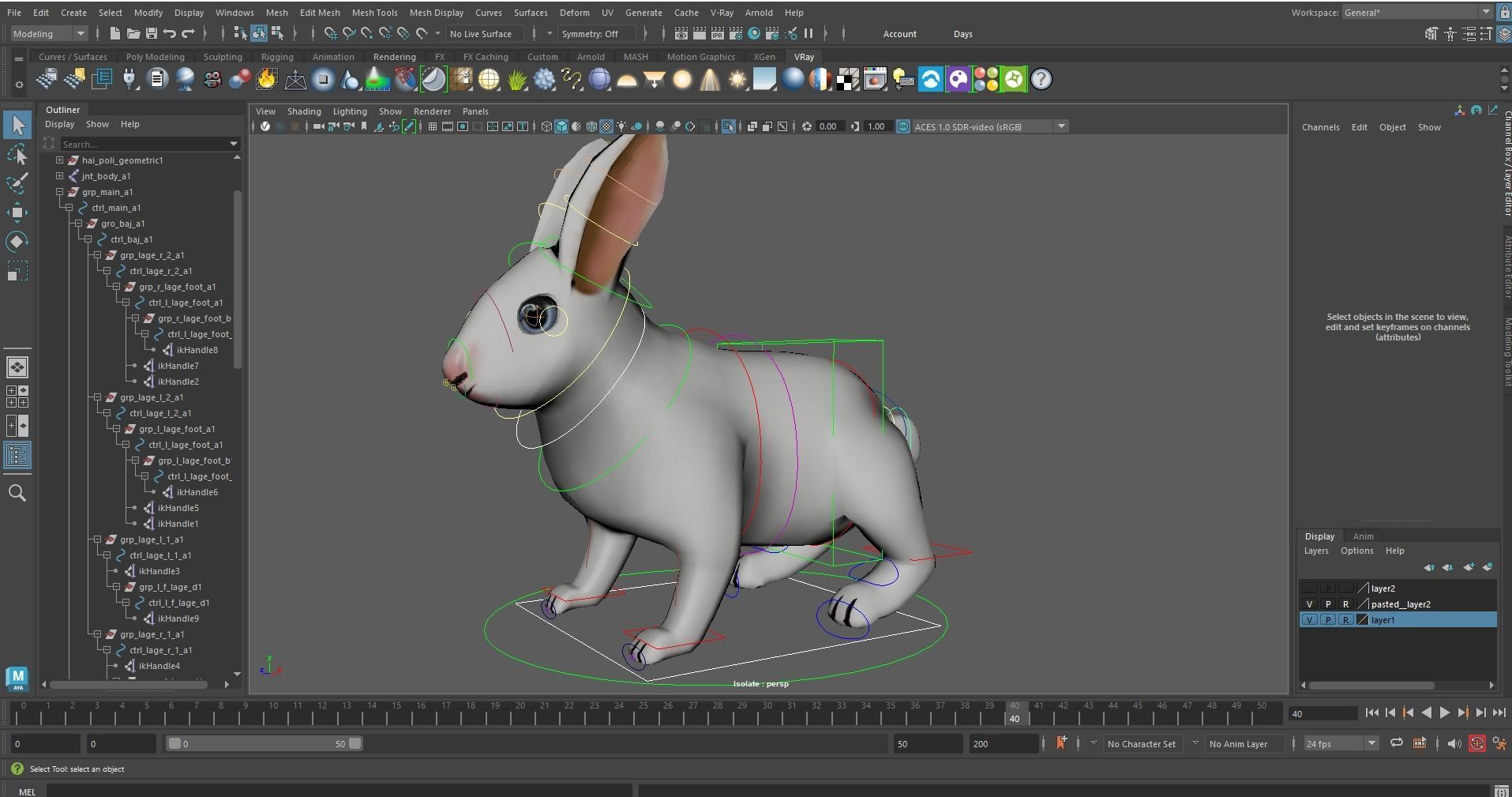Open Options menu in layer editor

point(1357,551)
